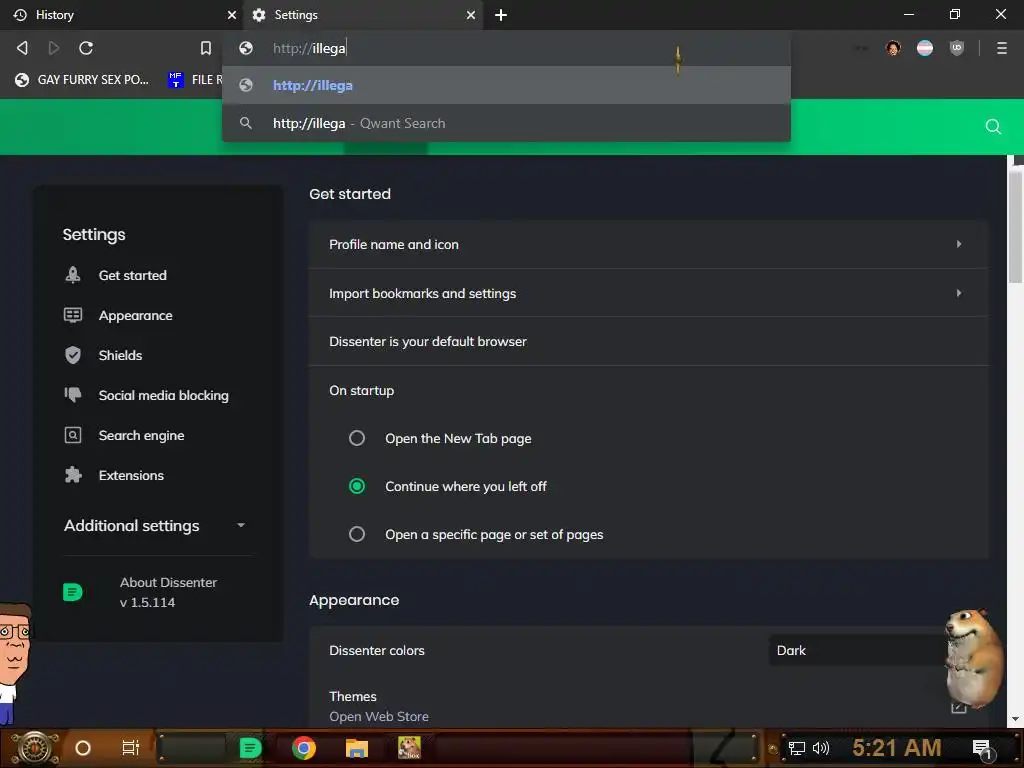Go back with the back arrow

pos(22,48)
